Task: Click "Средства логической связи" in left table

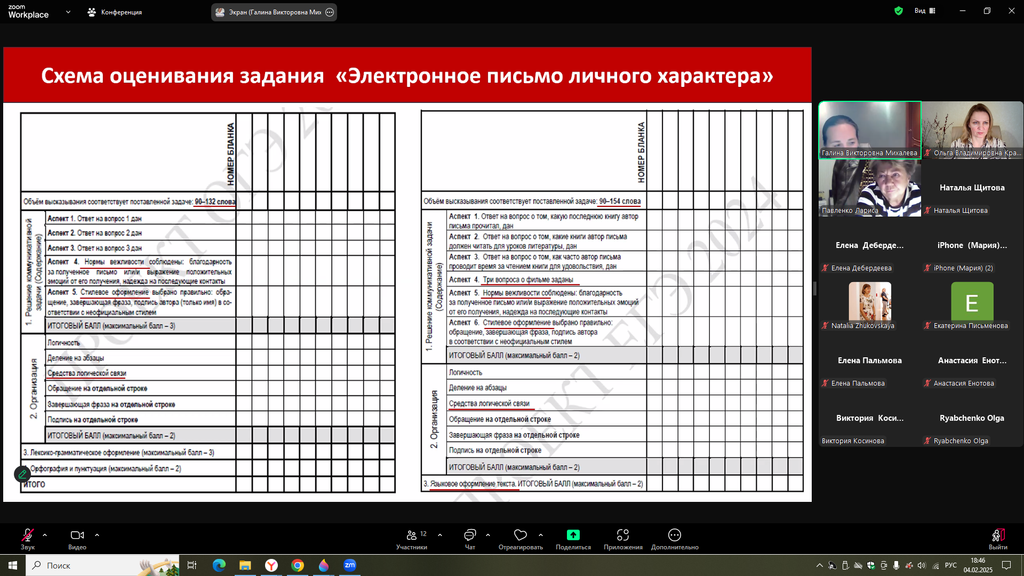Action: (x=87, y=374)
